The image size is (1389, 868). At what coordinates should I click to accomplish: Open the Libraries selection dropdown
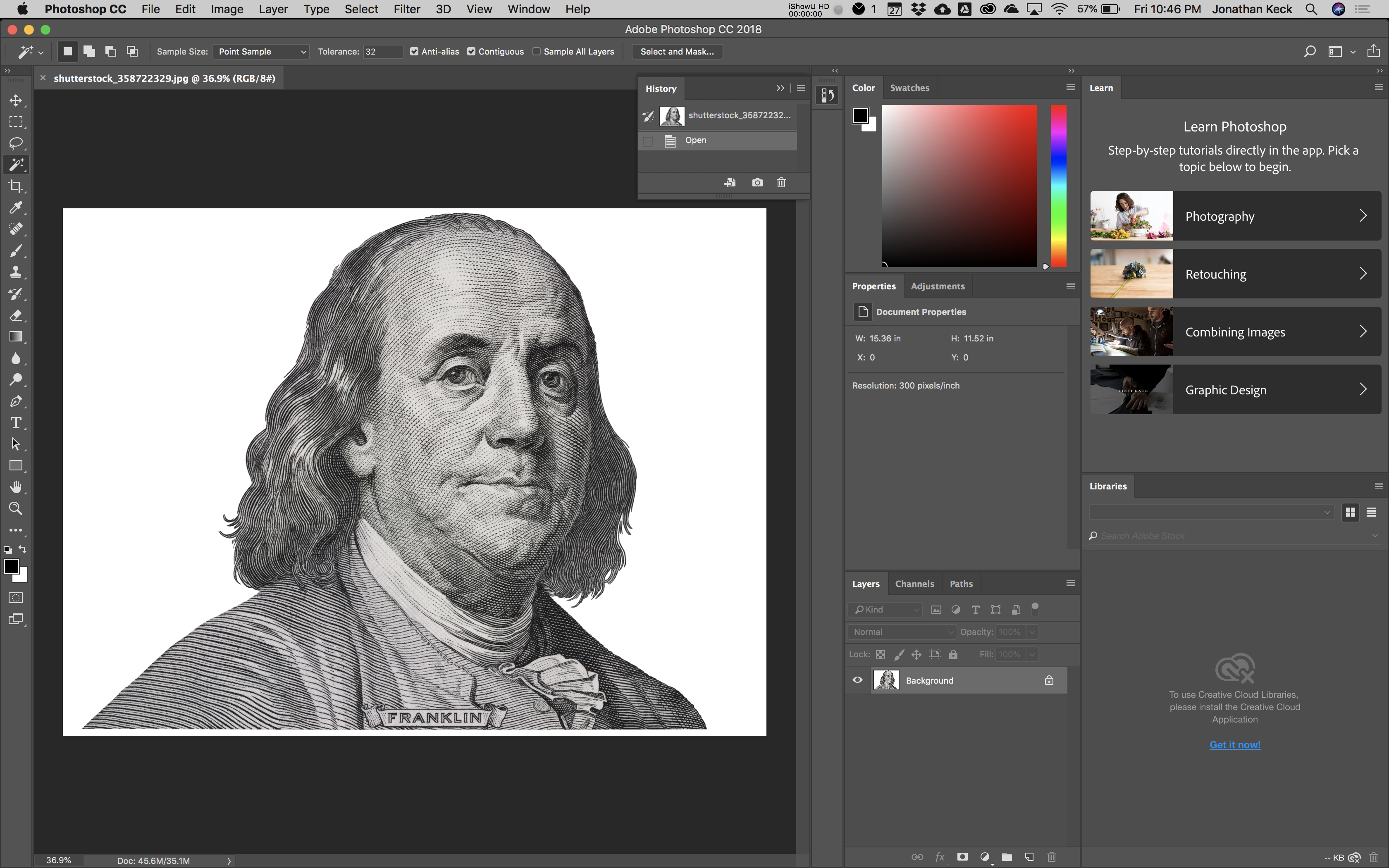coord(1211,512)
